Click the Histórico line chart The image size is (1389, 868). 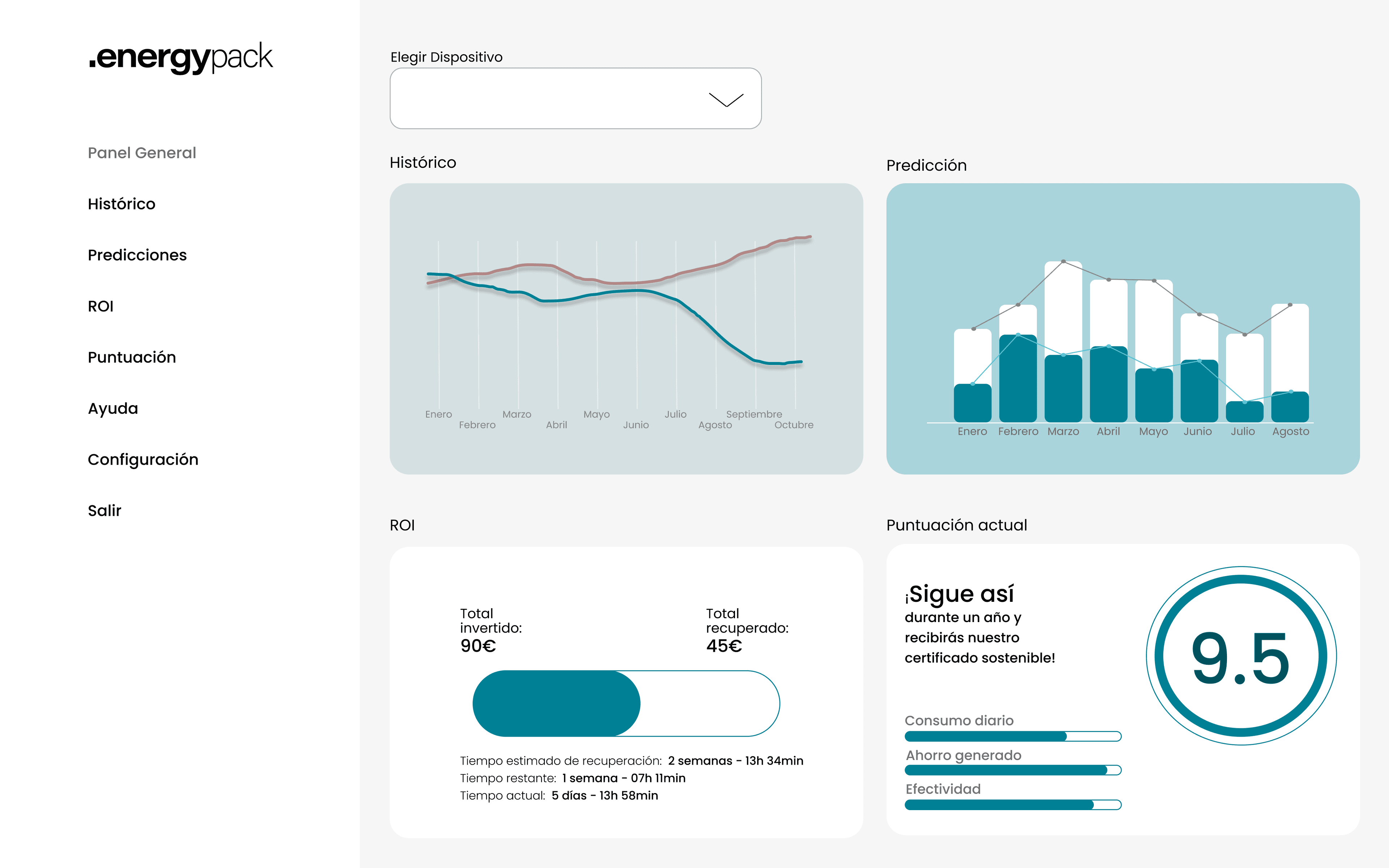[x=626, y=328]
